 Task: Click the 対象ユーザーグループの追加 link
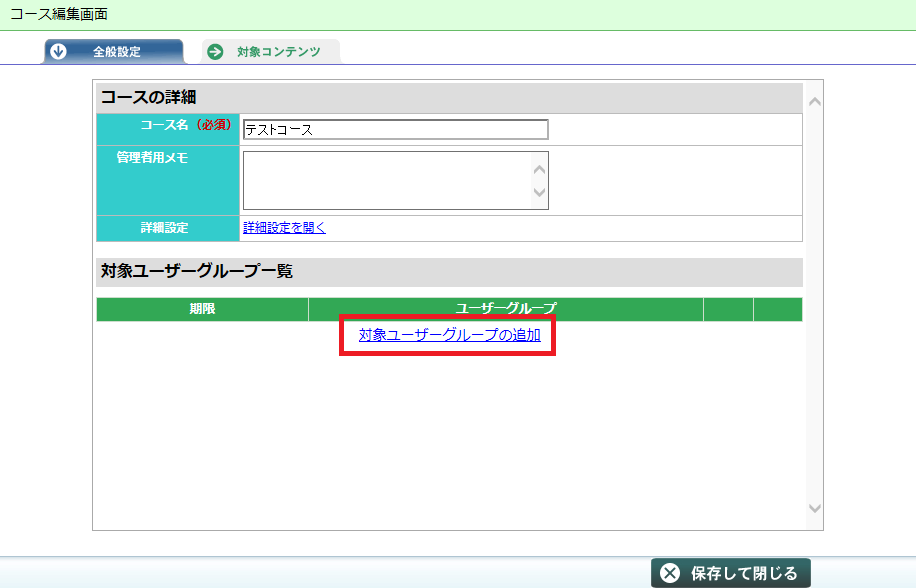[449, 335]
